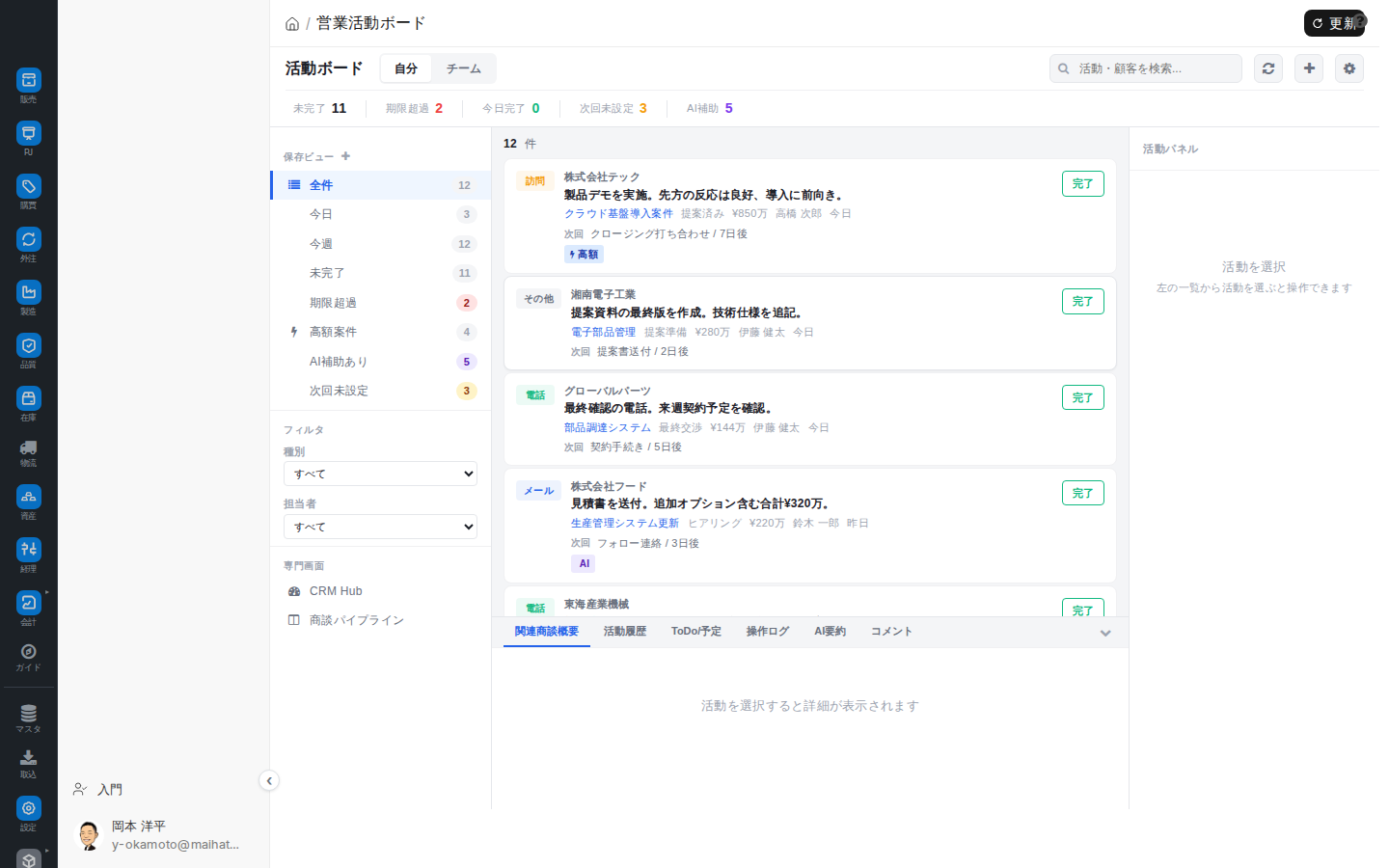The width and height of the screenshot is (1389, 868).
Task: Open the マスタ database icon
Action: pos(29,714)
